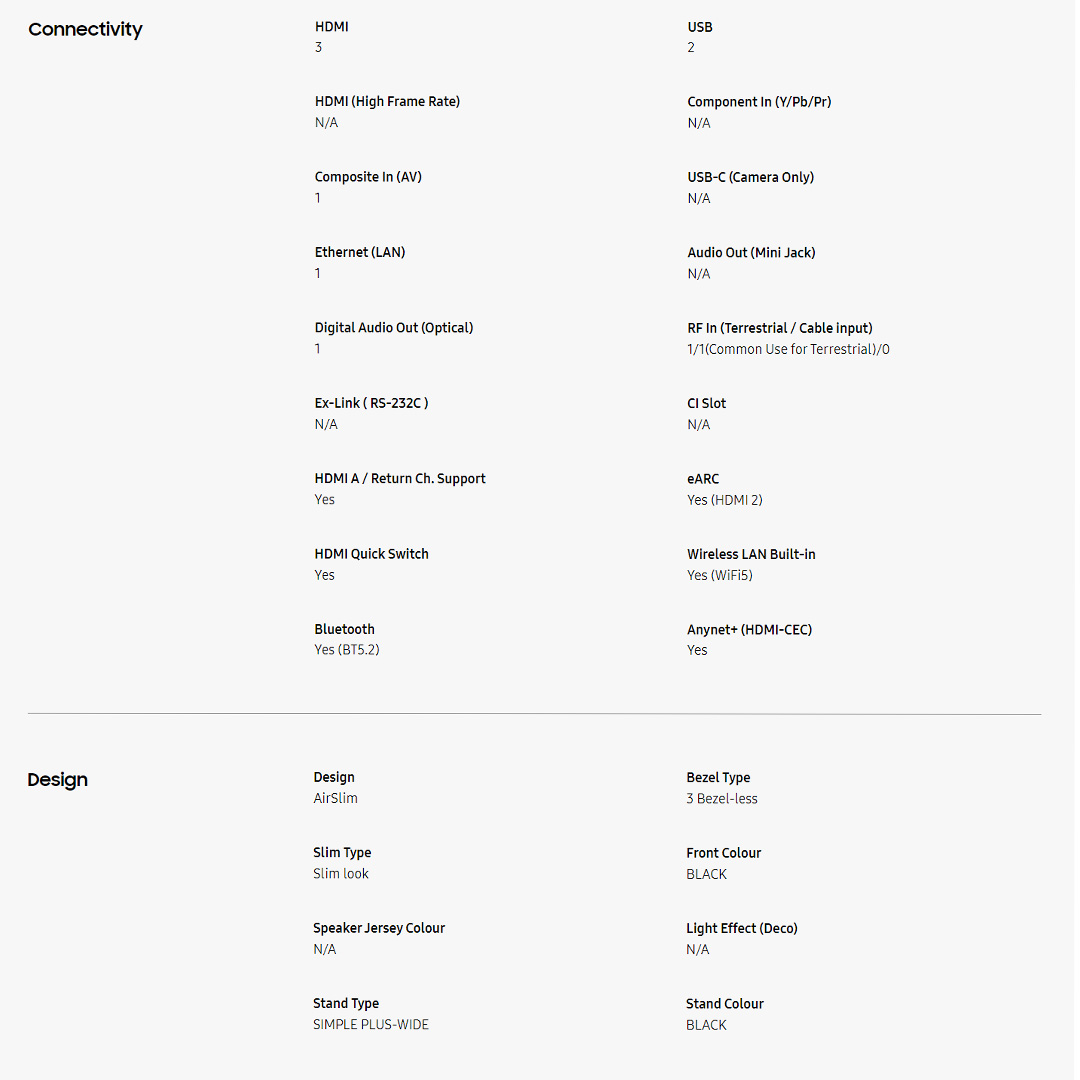The width and height of the screenshot is (1080, 1080).
Task: Click the Audio Out (Mini Jack) label
Action: coord(751,253)
